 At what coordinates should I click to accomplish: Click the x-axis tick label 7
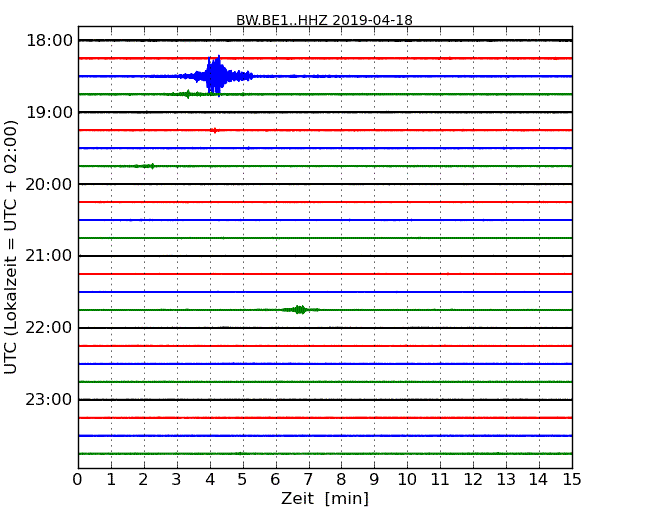[x=308, y=479]
